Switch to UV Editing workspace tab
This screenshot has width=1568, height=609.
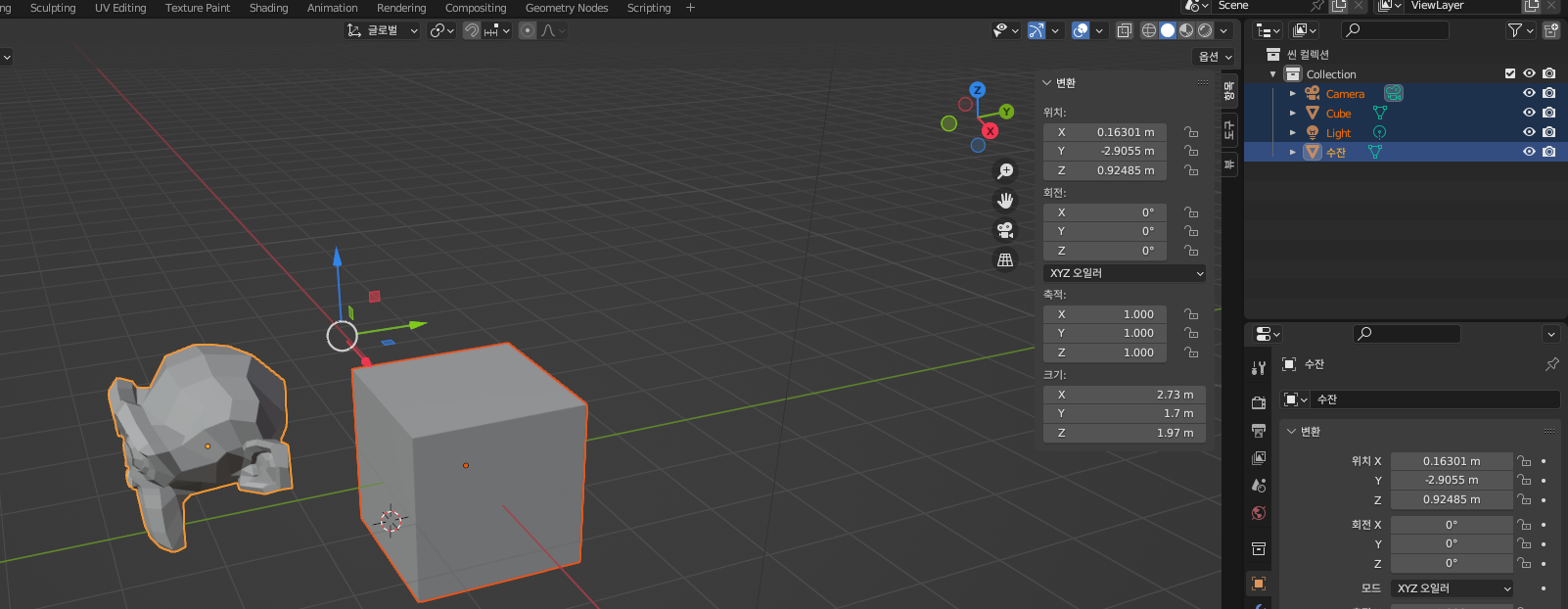(x=120, y=8)
